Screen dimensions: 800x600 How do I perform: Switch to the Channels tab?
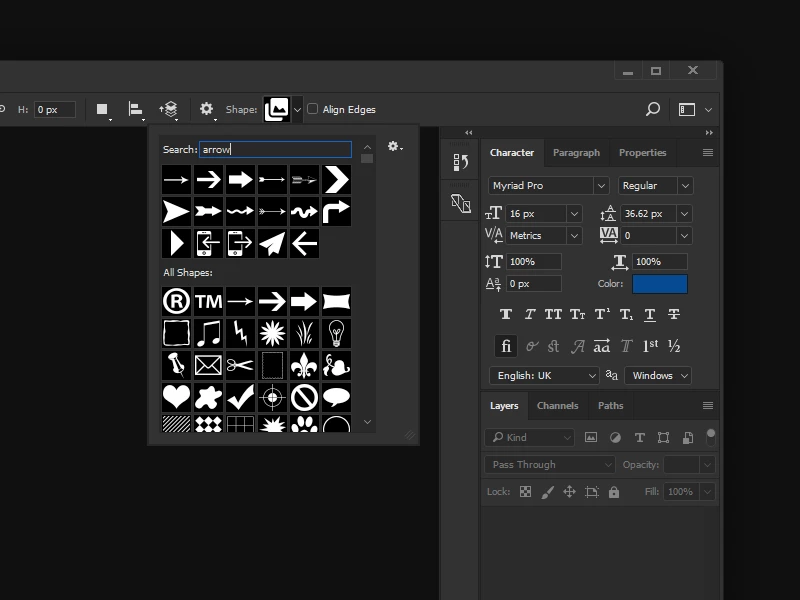tap(557, 406)
